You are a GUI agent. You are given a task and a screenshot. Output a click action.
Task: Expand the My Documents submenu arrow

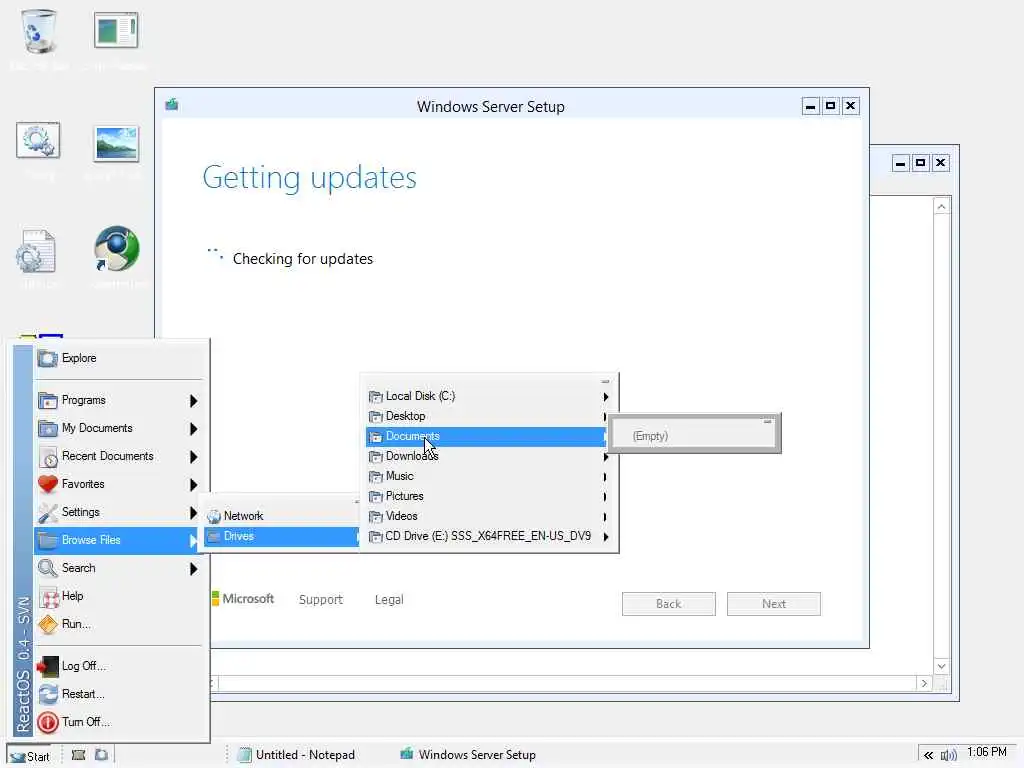click(x=193, y=428)
